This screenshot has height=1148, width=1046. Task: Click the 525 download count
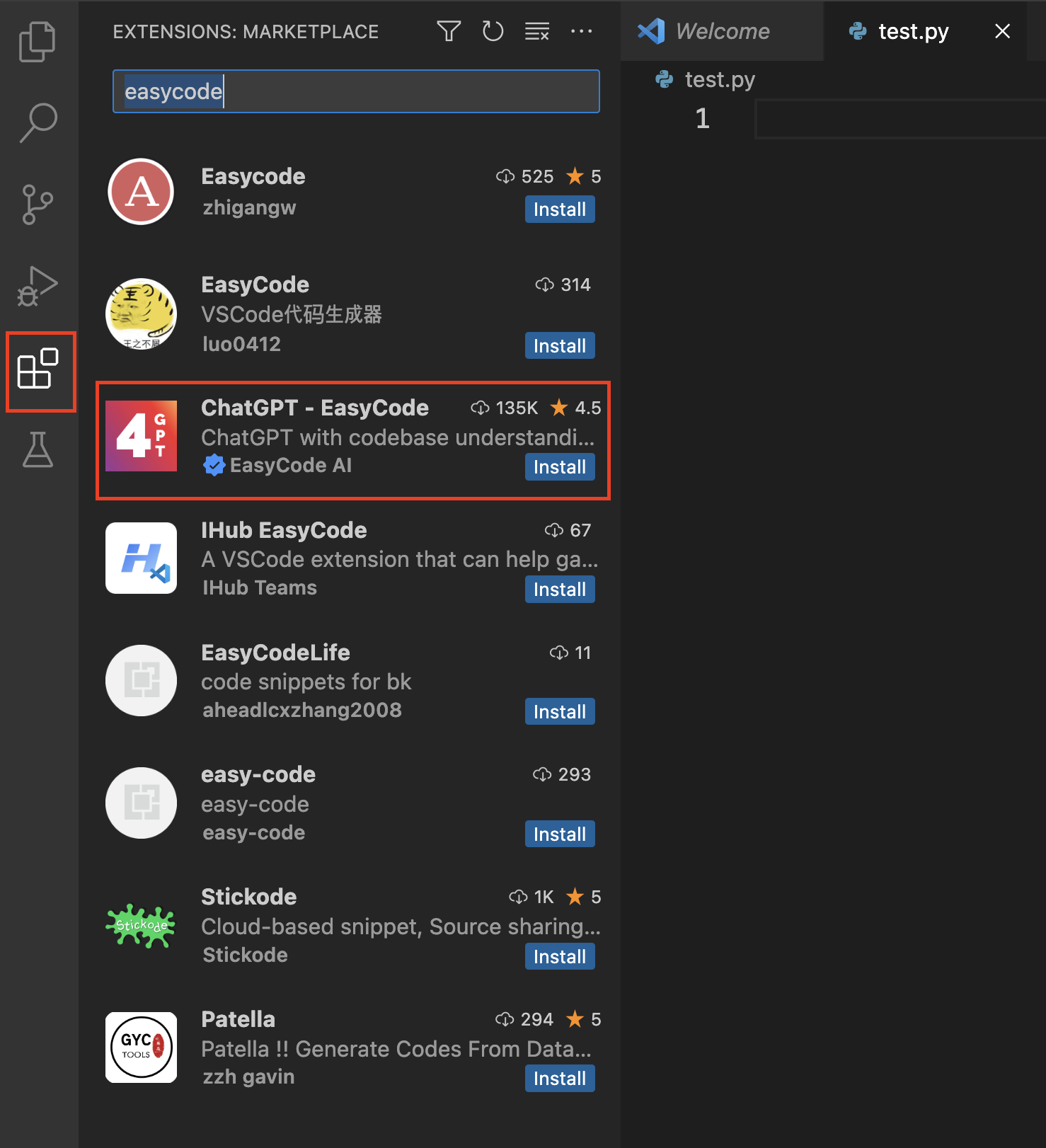click(524, 176)
